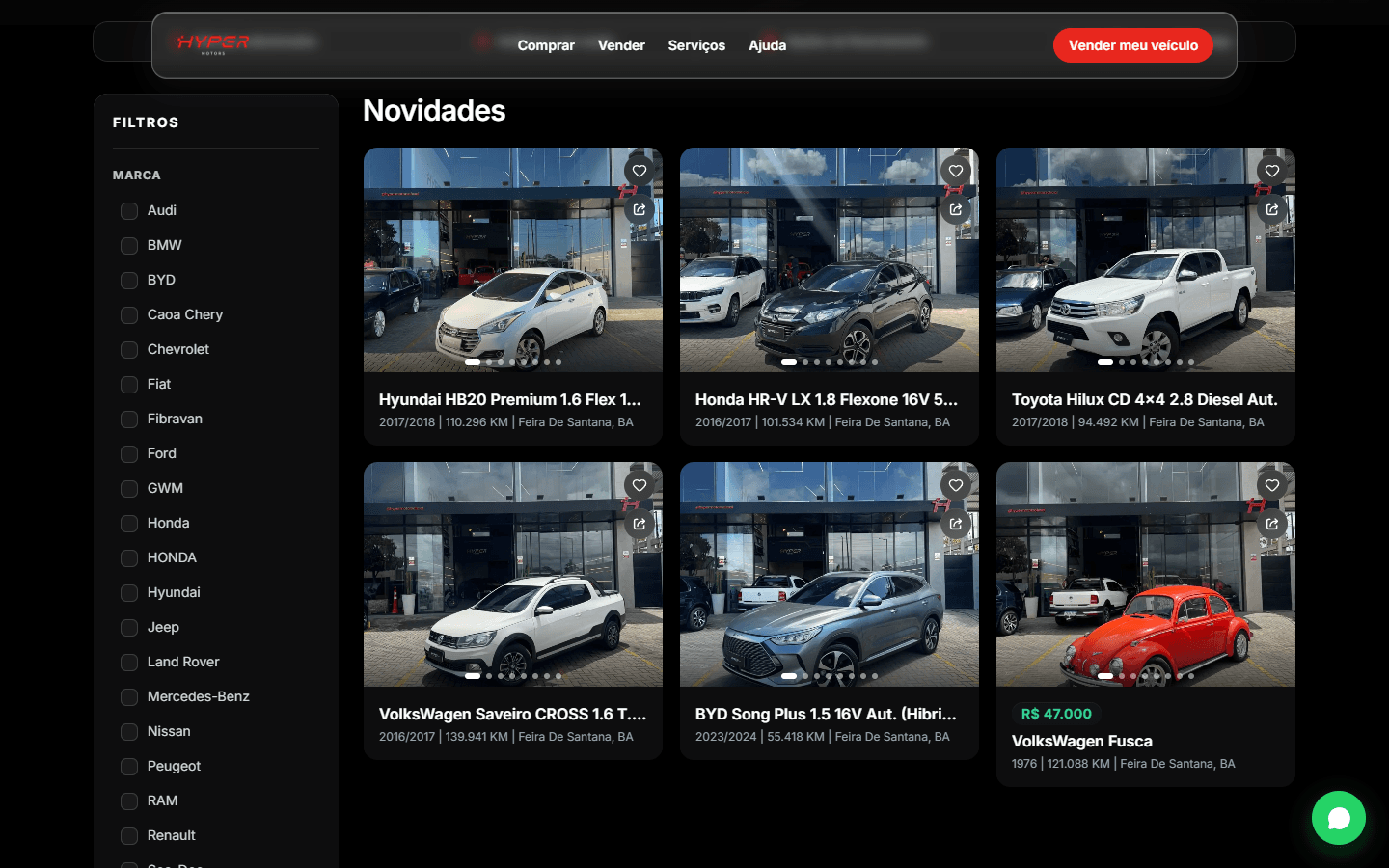1389x868 pixels.
Task: Check the Hyundai brand filter
Action: (x=129, y=593)
